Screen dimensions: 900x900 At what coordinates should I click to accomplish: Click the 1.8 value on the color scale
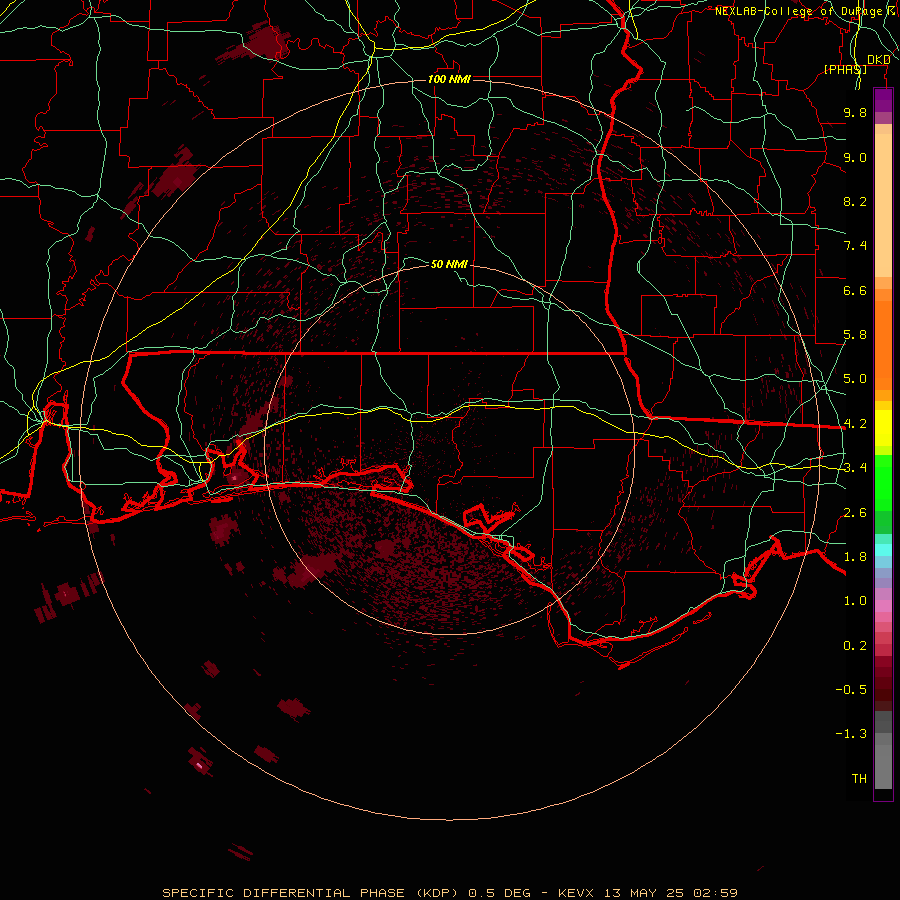pyautogui.click(x=855, y=557)
